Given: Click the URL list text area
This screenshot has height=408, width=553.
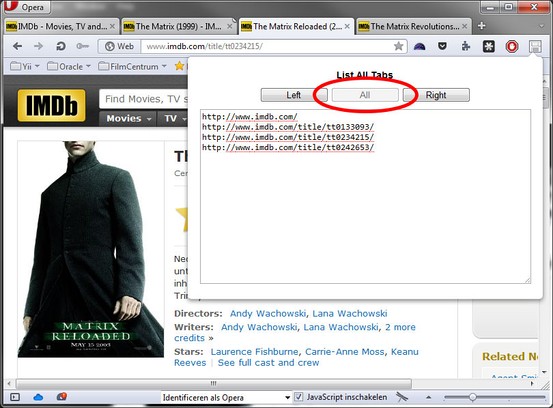Looking at the screenshot, I should tap(365, 196).
